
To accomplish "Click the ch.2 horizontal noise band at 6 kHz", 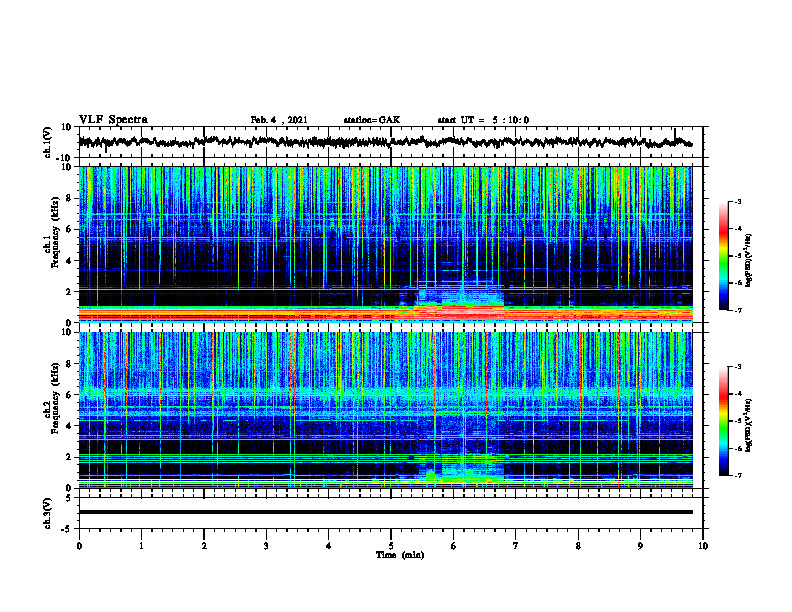I will [385, 392].
